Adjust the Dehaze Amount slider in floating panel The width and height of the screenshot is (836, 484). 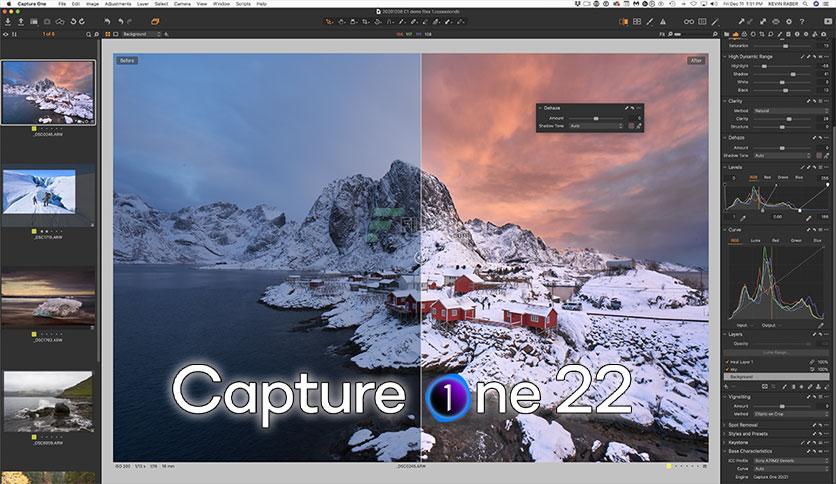click(x=596, y=118)
